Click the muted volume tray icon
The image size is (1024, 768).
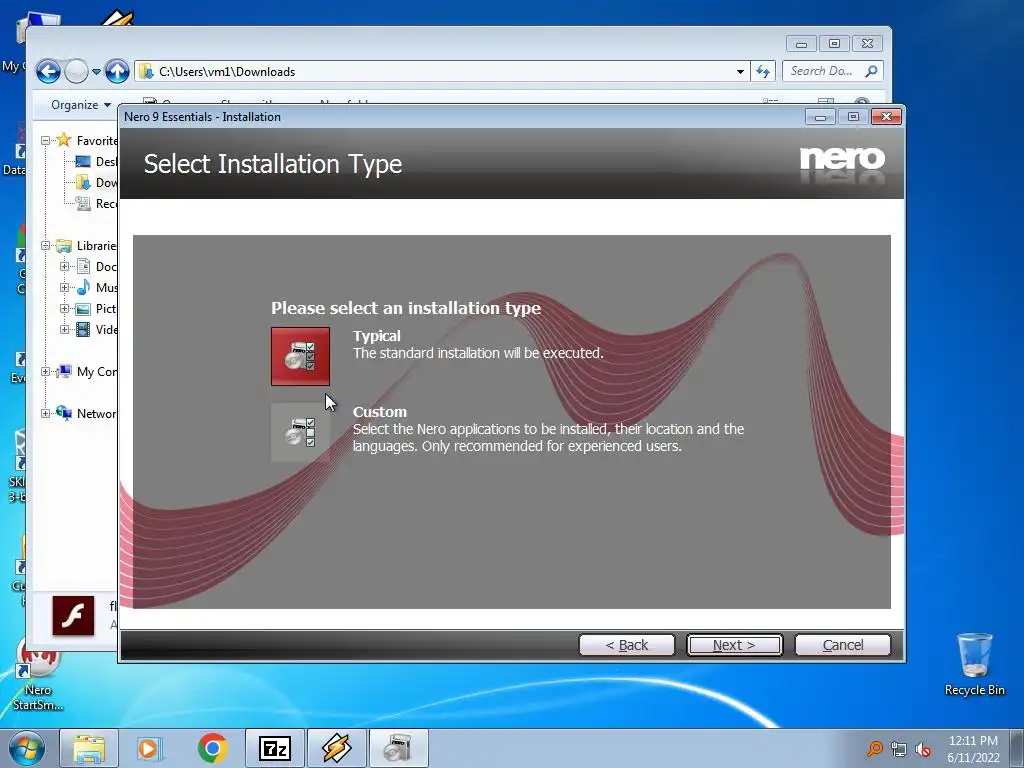(923, 749)
